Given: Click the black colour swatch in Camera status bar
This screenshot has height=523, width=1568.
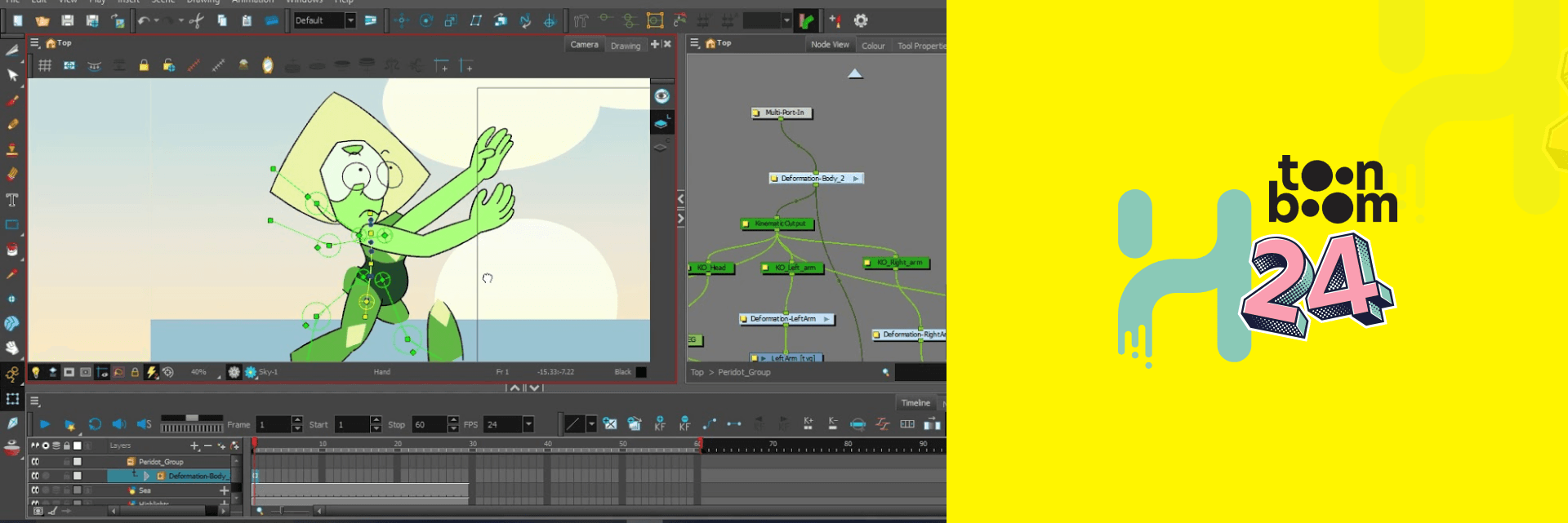Looking at the screenshot, I should [641, 372].
